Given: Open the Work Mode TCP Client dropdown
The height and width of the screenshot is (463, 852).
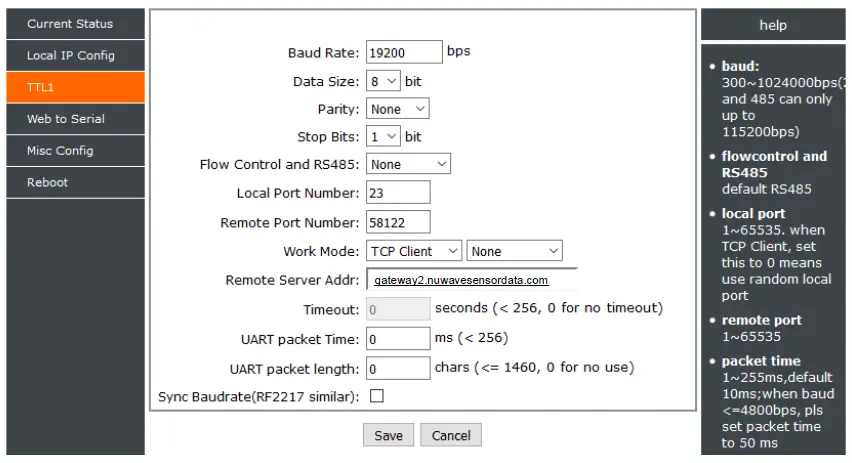Looking at the screenshot, I should click(x=414, y=251).
